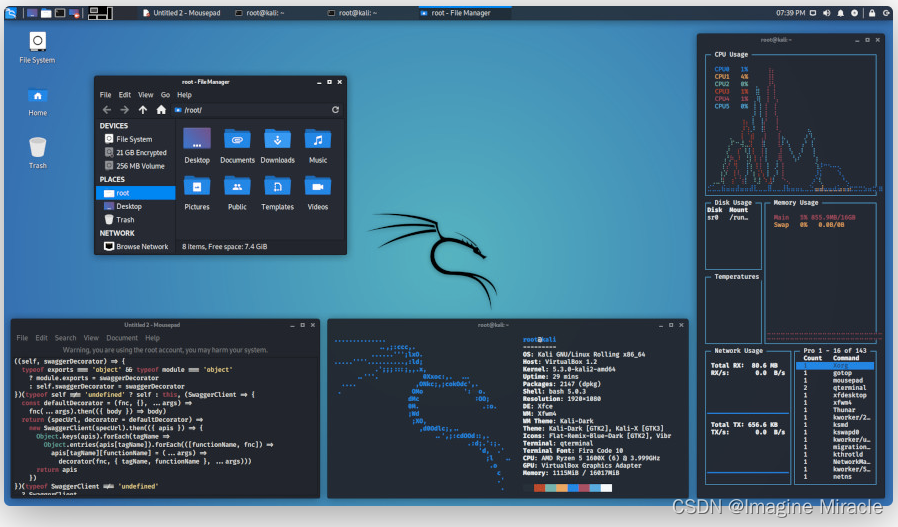Select the gotop process row
The width and height of the screenshot is (898, 527).
[x=835, y=373]
